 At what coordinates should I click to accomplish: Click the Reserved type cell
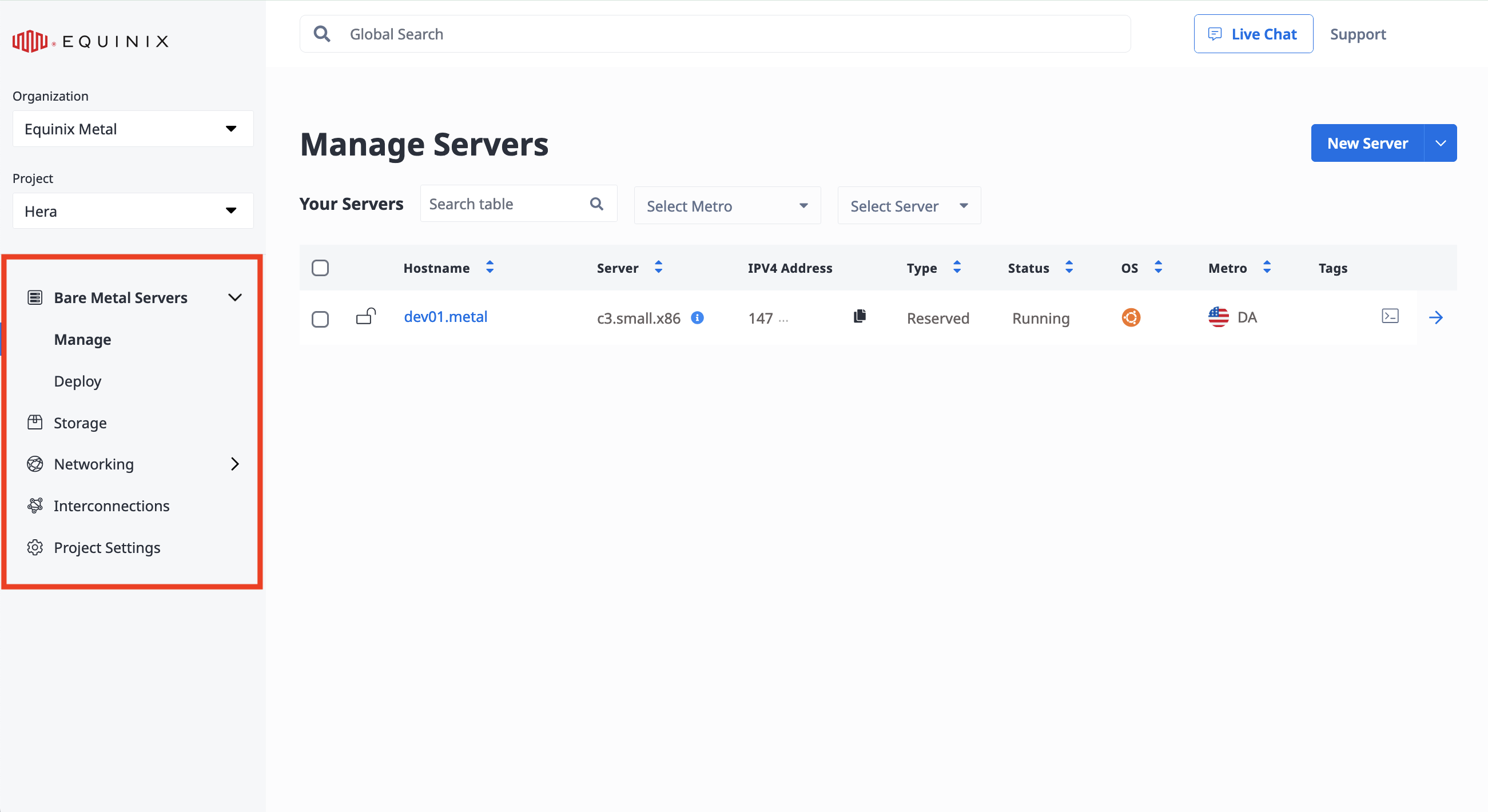(x=937, y=318)
